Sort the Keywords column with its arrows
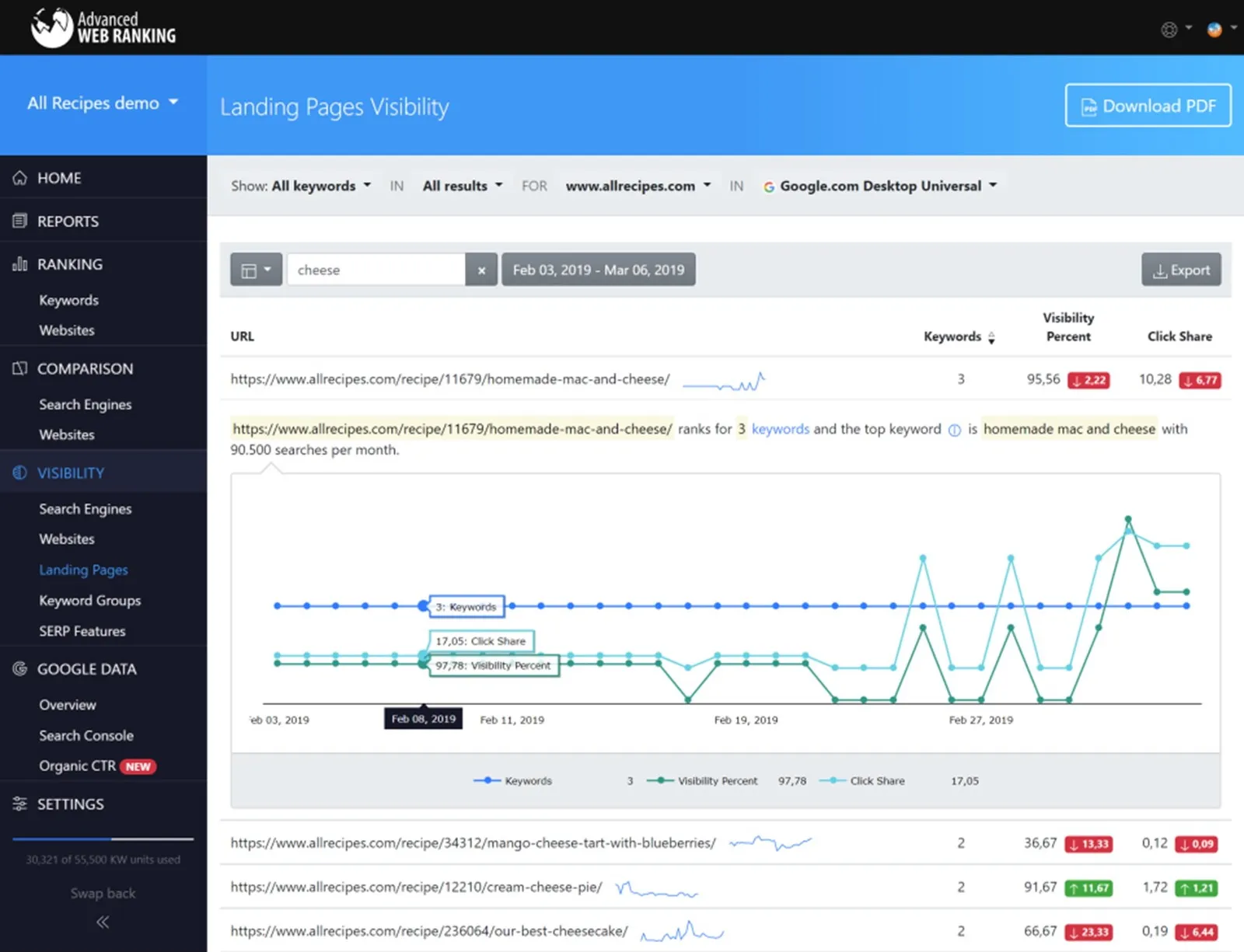Image resolution: width=1244 pixels, height=952 pixels. 991,337
